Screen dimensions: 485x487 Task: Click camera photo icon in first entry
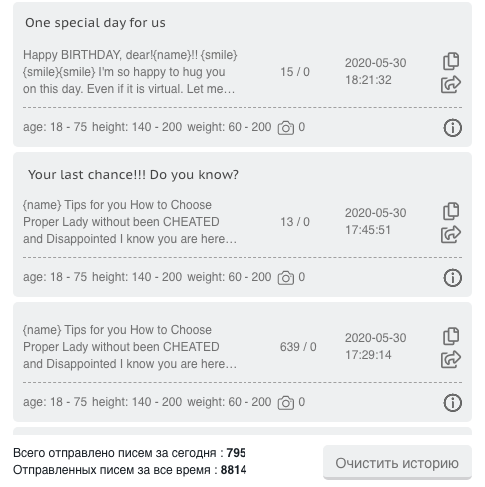tap(286, 128)
